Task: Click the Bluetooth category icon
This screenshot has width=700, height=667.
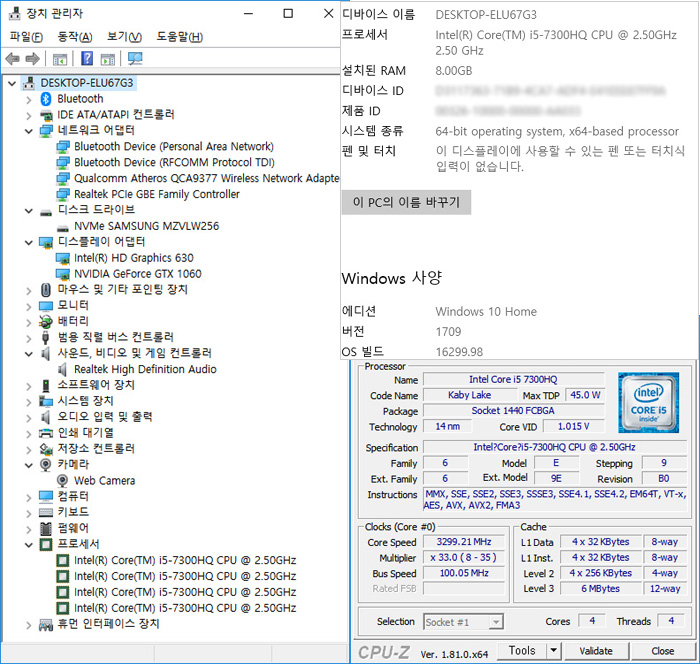Action: (x=46, y=99)
